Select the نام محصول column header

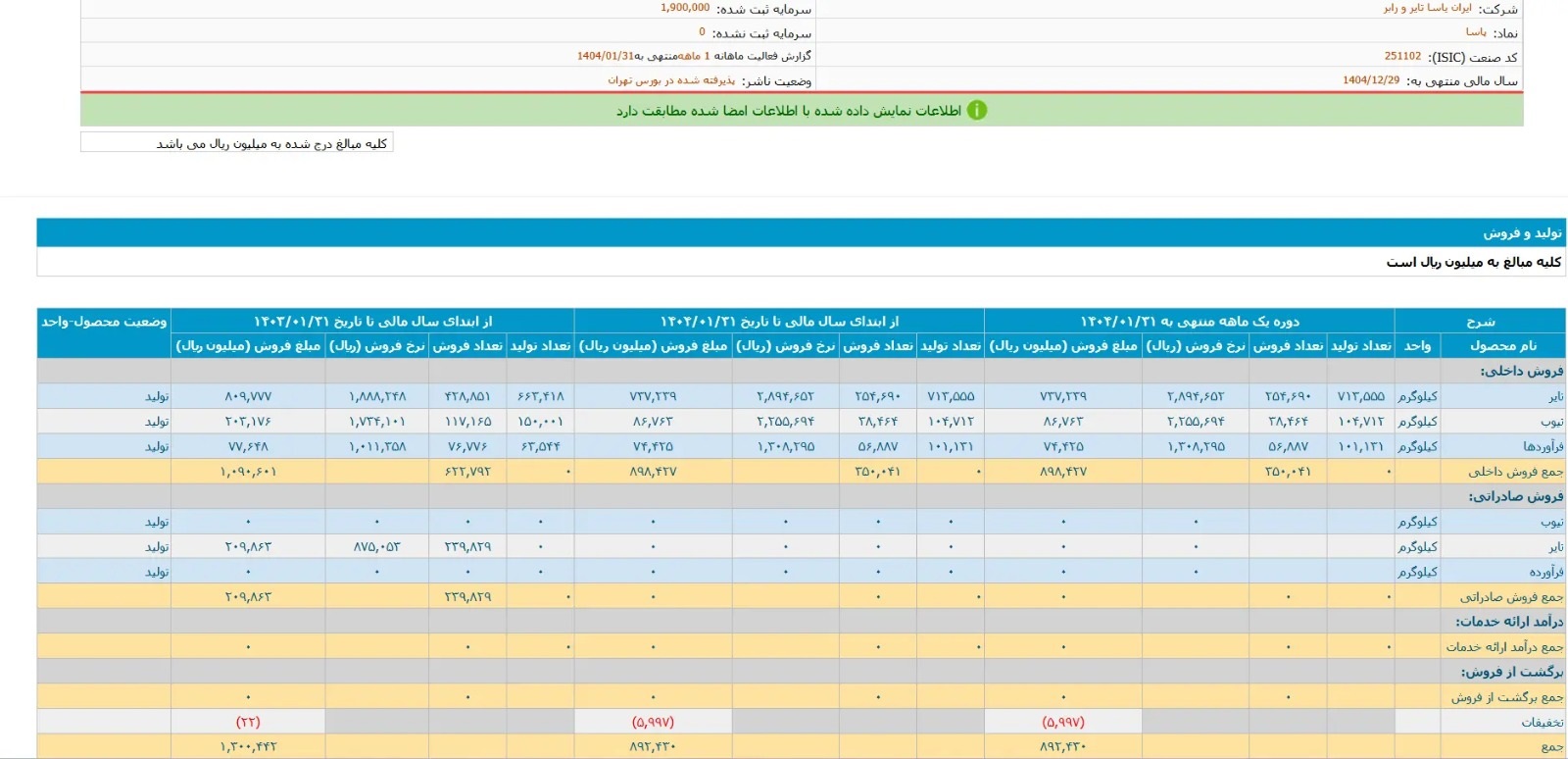tap(1502, 346)
